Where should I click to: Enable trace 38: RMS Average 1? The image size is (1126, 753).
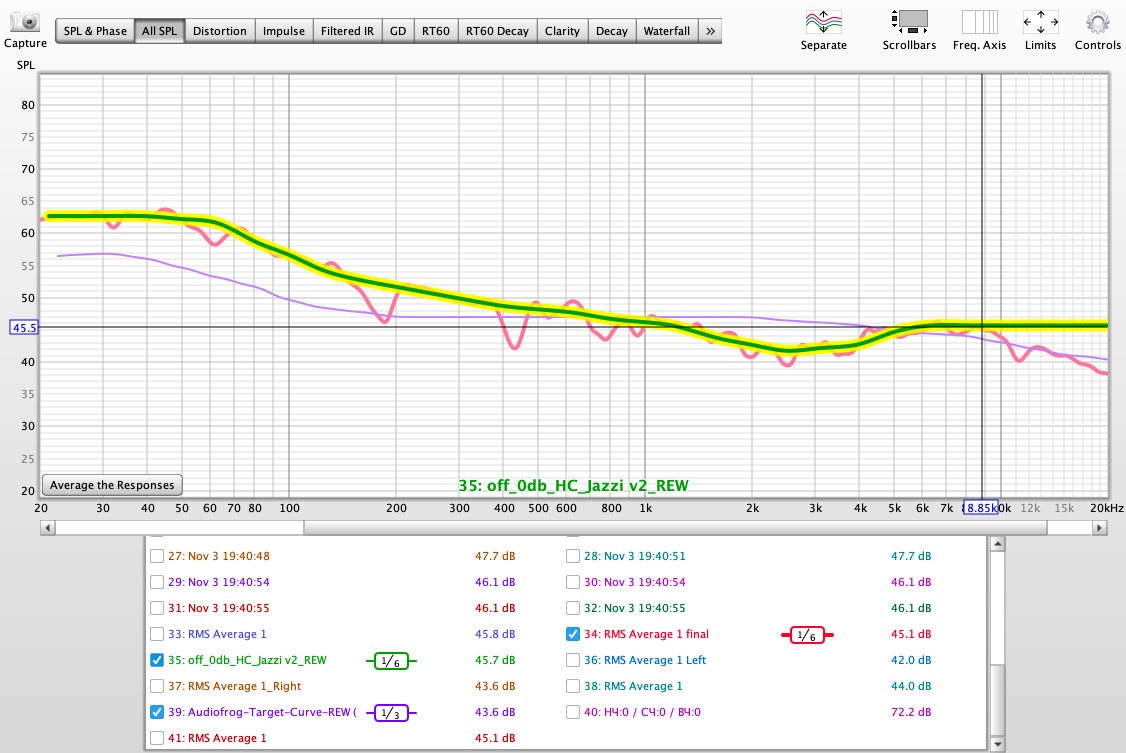point(572,686)
